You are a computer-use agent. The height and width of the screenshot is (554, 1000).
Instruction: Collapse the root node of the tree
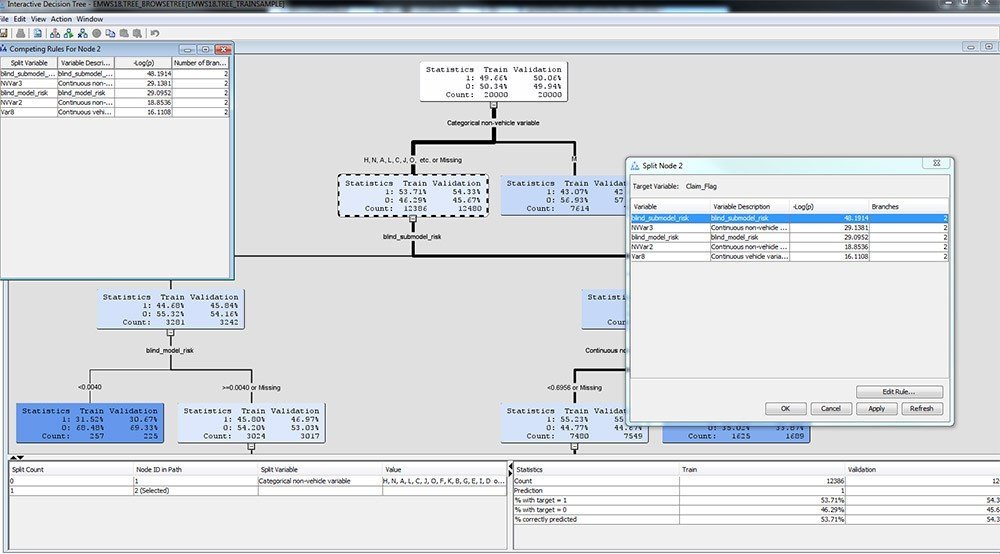point(493,105)
